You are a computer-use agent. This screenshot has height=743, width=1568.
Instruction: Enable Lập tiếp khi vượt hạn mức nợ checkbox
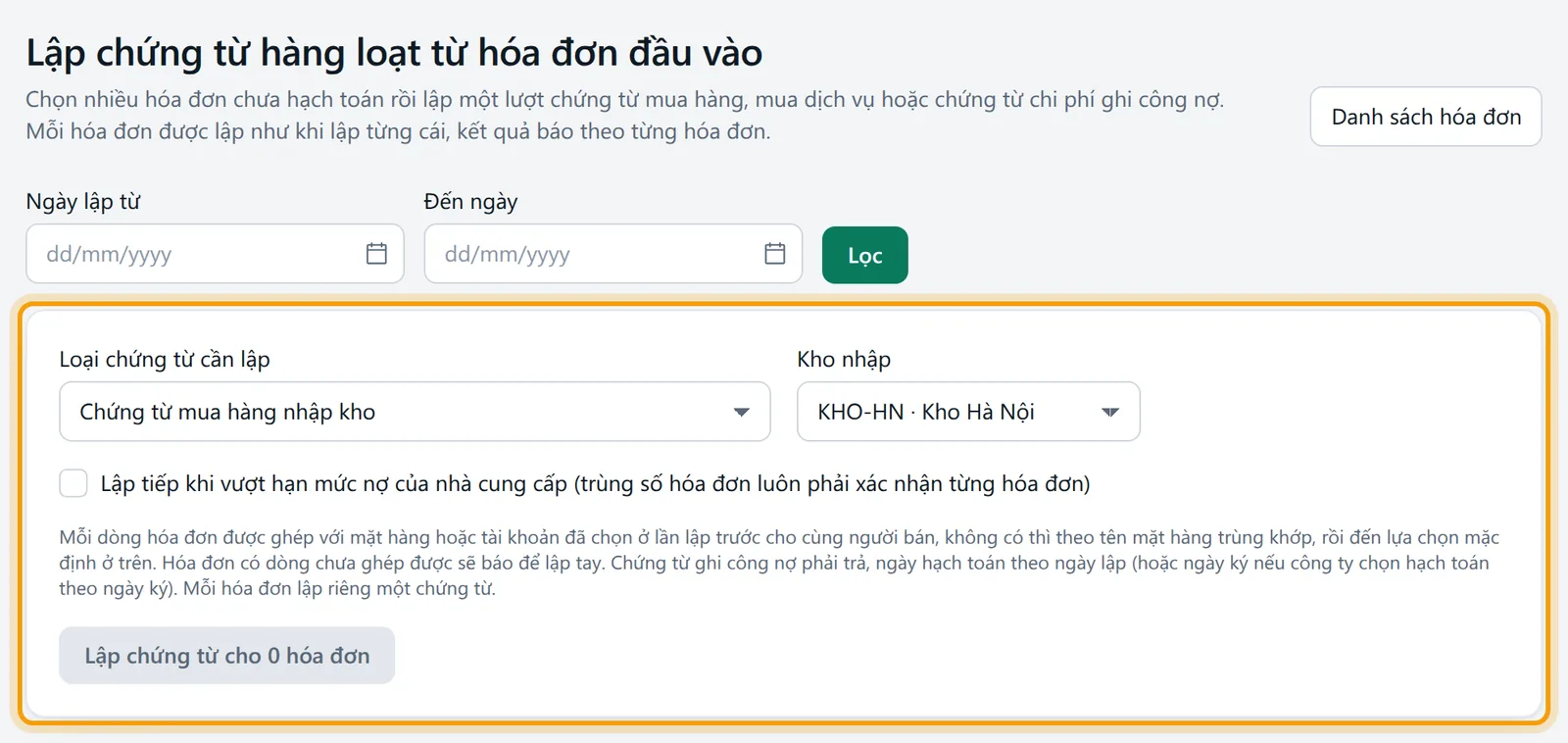73,483
